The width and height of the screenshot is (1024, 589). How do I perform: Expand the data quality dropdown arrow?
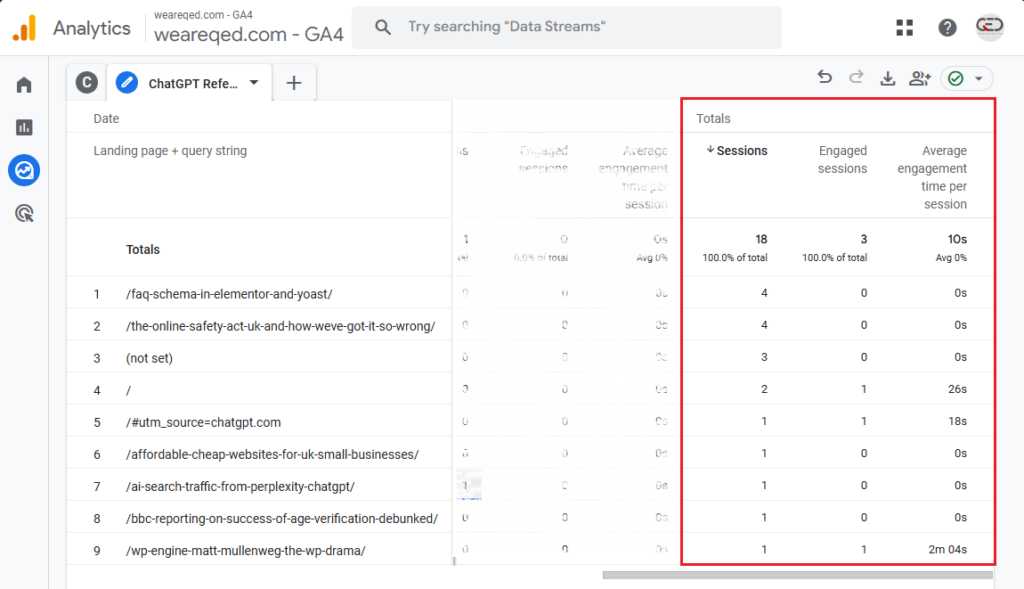click(978, 78)
